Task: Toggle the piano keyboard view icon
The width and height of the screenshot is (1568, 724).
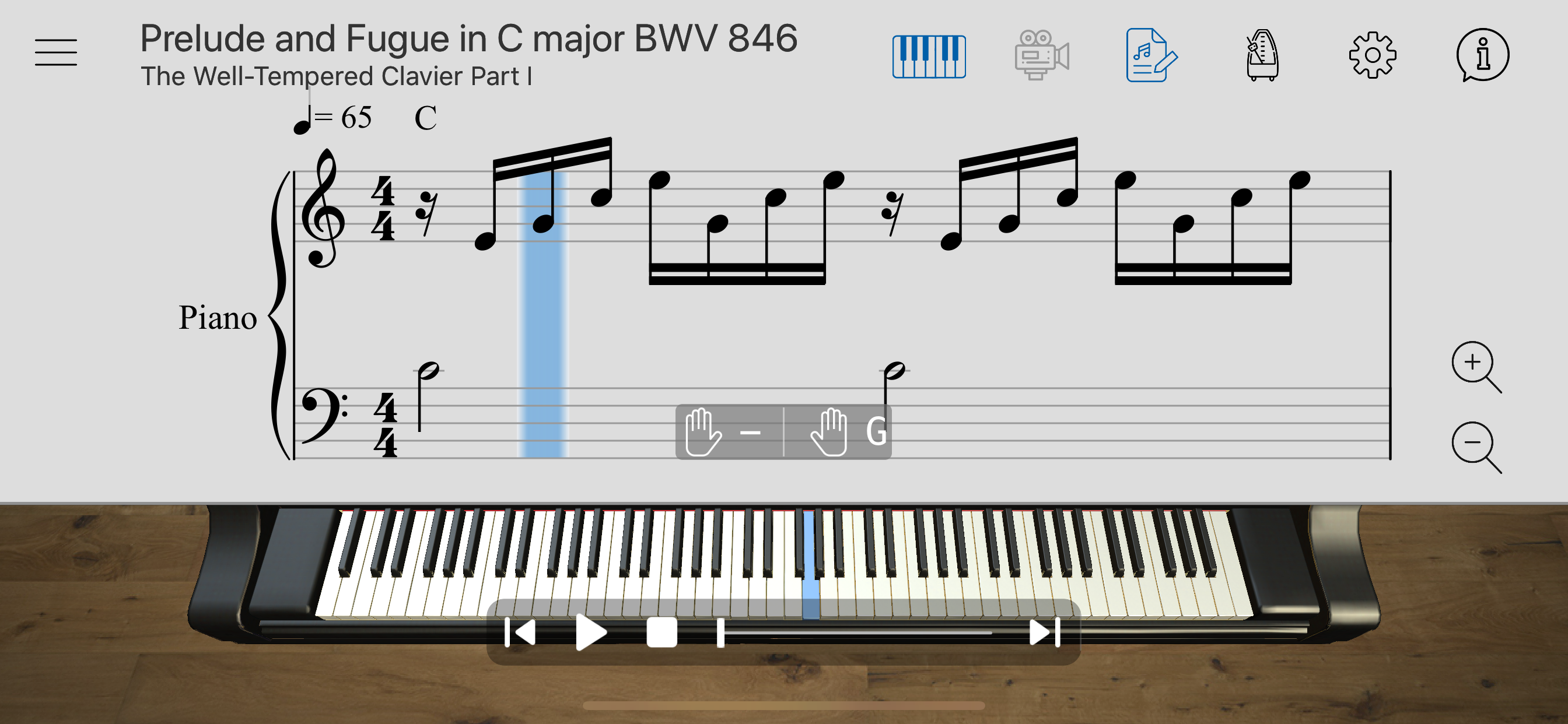Action: coord(929,56)
